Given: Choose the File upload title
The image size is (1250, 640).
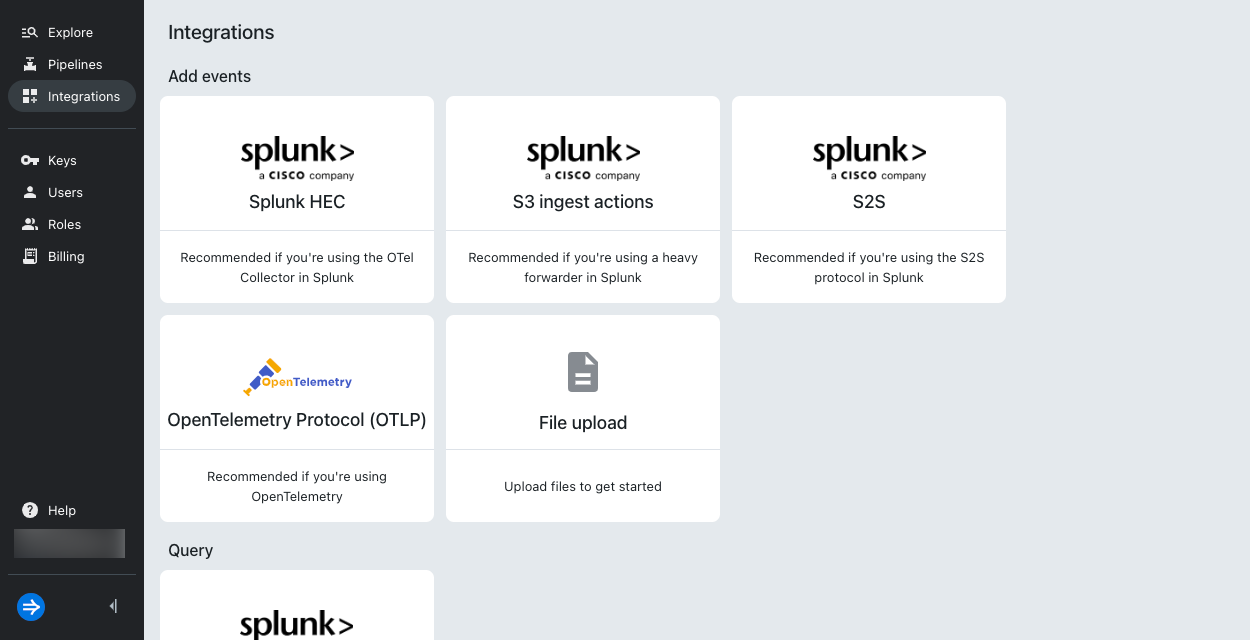Looking at the screenshot, I should point(583,423).
